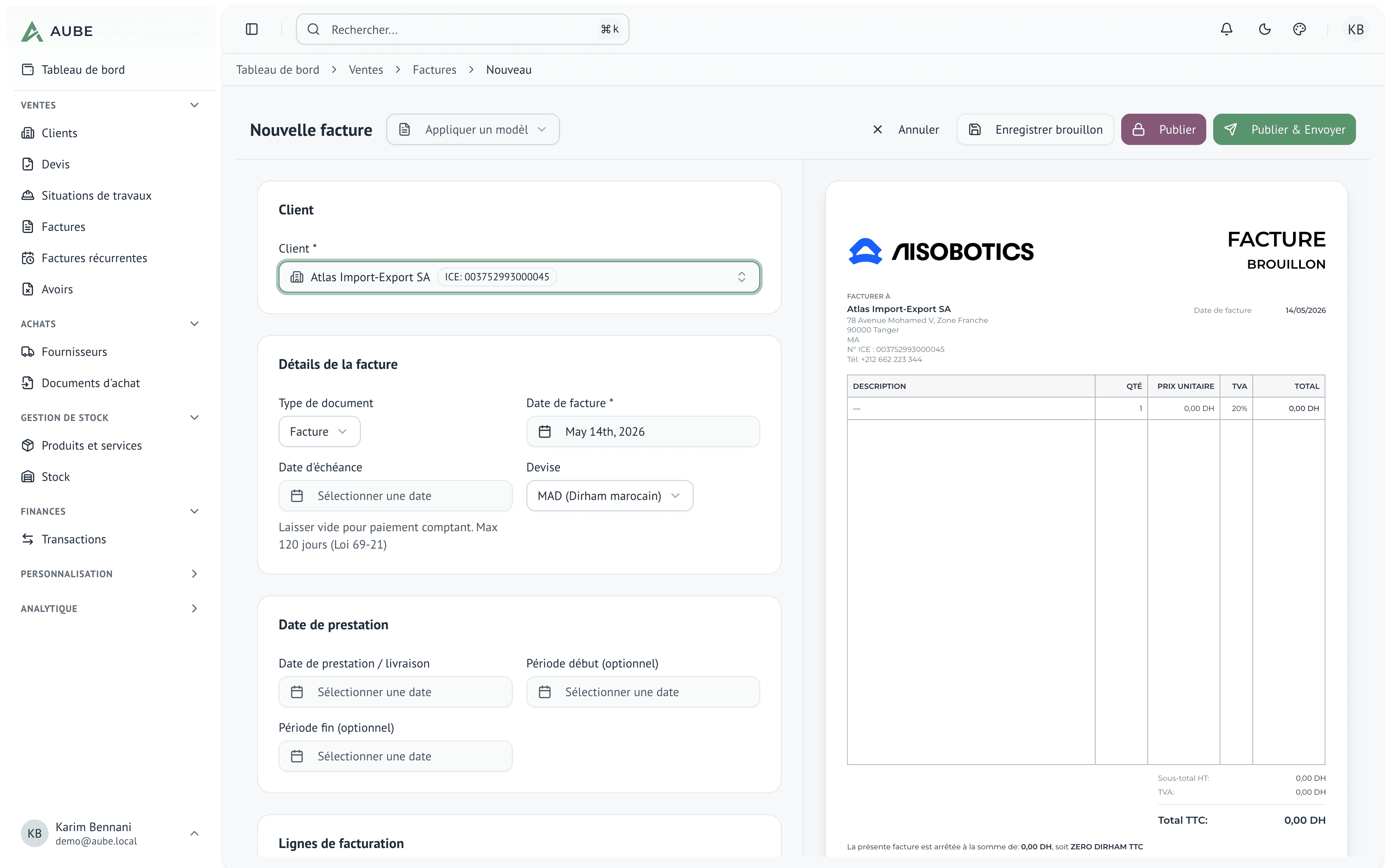Open the Devise MAD dropdown
The width and height of the screenshot is (1389, 868).
point(609,496)
